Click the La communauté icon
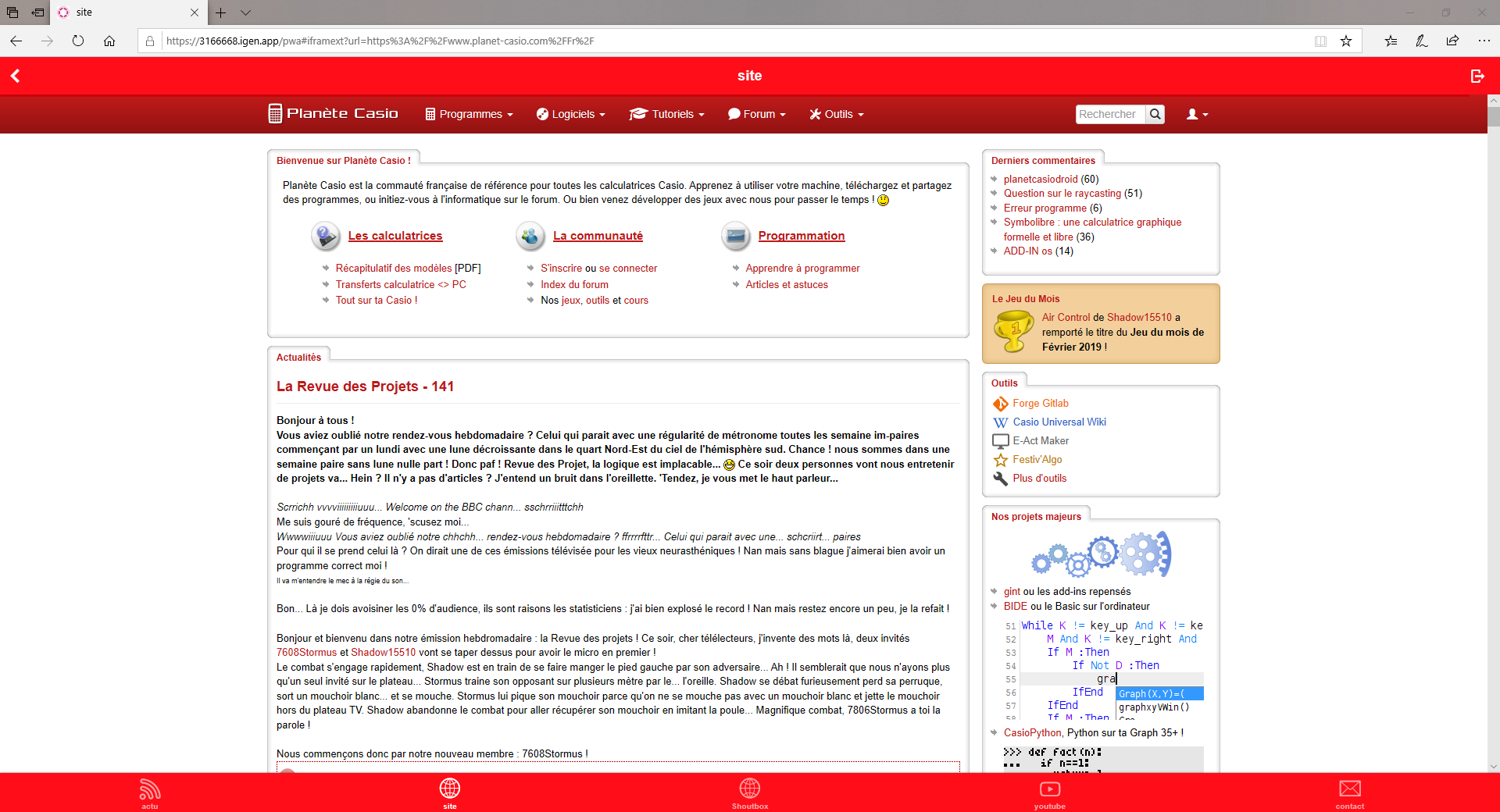 pos(530,236)
